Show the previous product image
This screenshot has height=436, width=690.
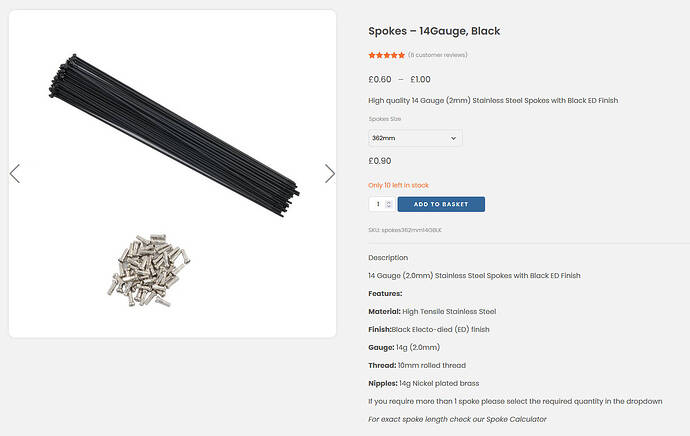click(15, 174)
